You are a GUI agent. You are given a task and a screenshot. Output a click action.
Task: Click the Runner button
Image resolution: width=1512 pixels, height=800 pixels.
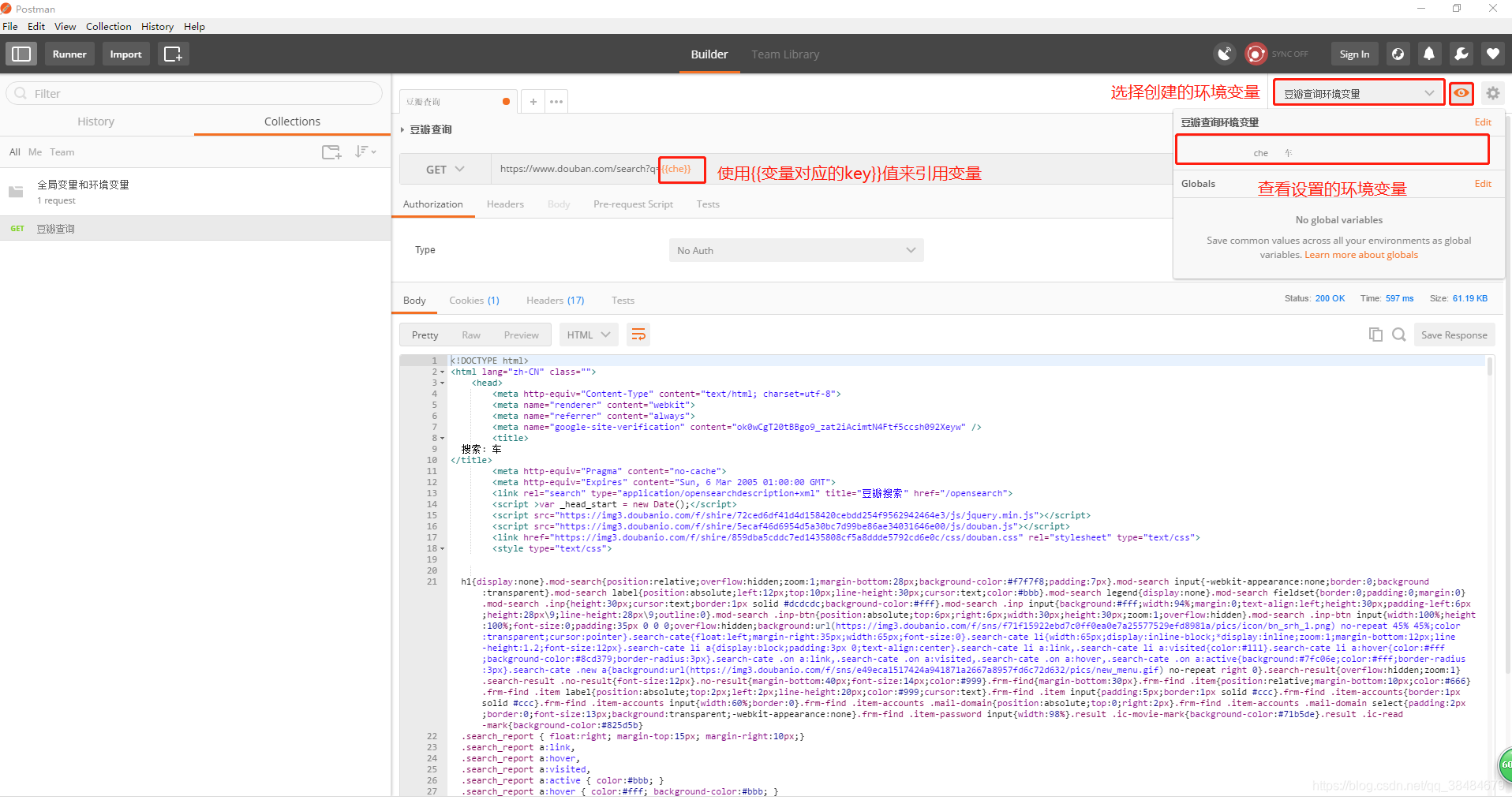click(69, 54)
